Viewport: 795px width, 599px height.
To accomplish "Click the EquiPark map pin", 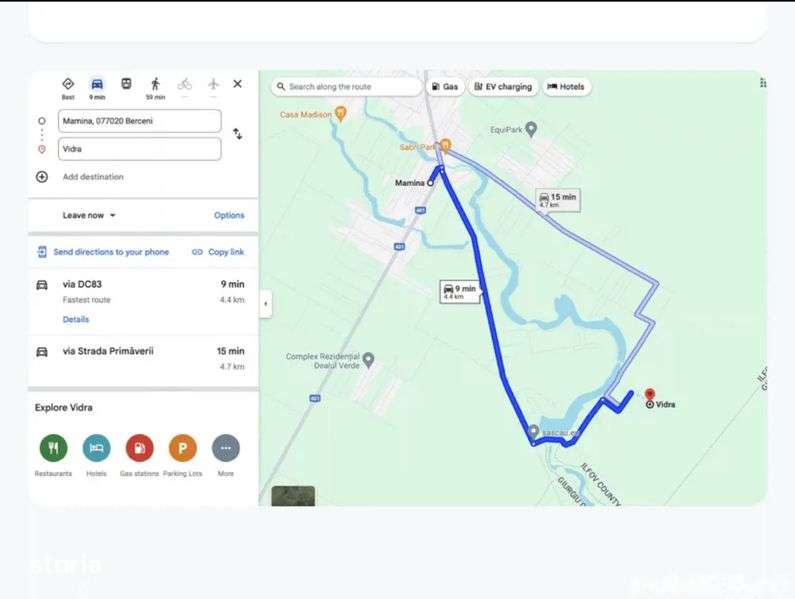I will click(x=531, y=129).
